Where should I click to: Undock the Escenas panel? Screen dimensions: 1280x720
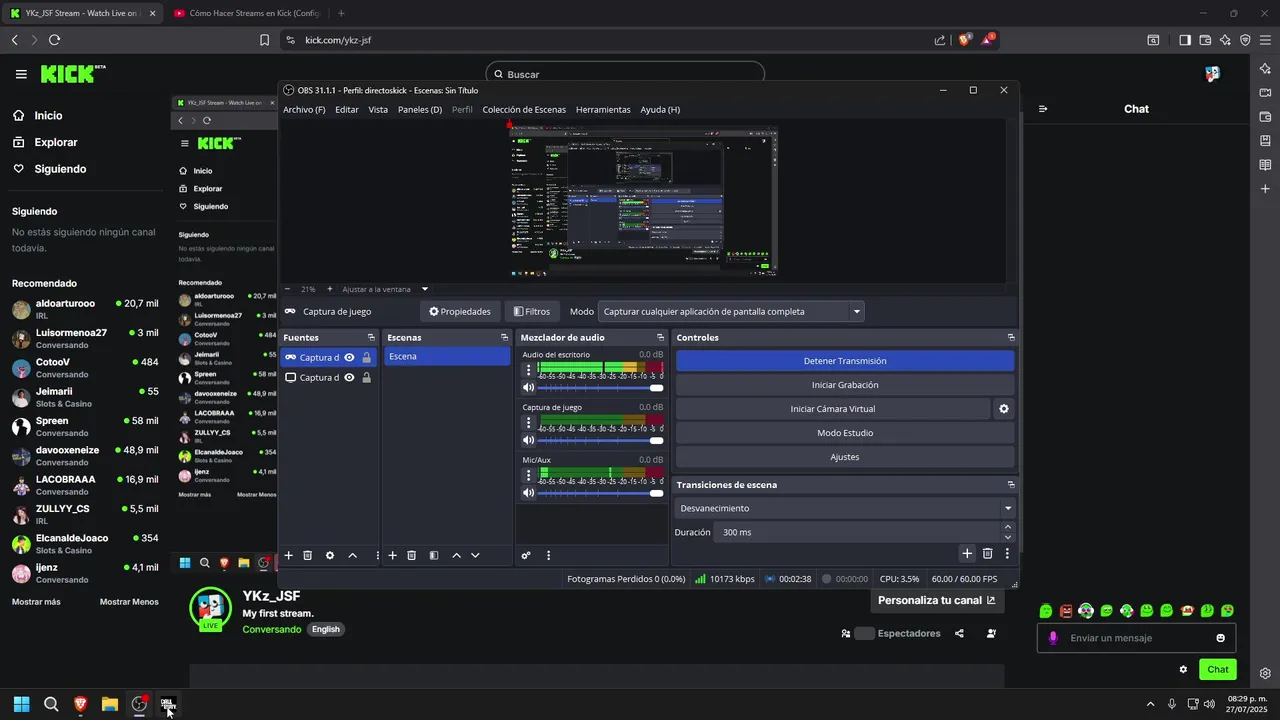tap(504, 338)
